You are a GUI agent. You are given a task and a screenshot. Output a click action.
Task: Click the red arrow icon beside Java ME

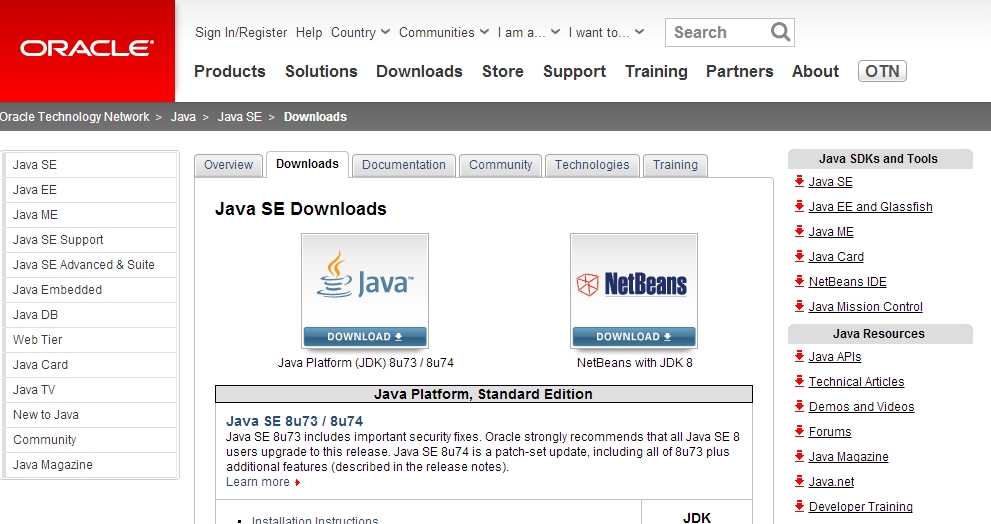(x=799, y=231)
